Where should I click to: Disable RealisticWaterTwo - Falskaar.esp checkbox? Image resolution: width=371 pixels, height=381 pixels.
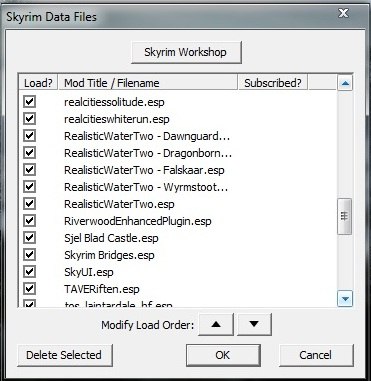point(30,169)
